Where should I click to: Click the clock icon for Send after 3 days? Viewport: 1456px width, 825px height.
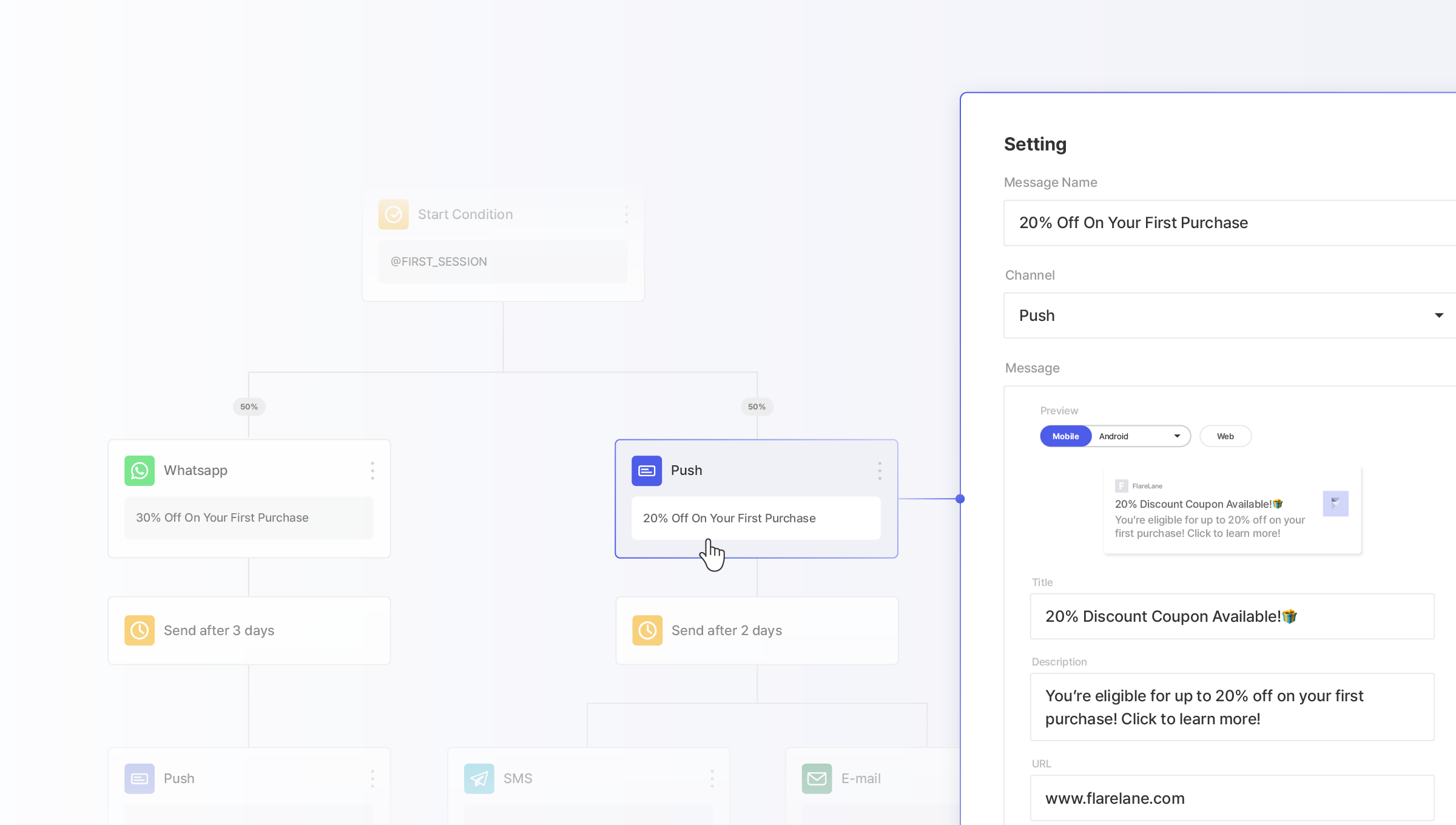pyautogui.click(x=140, y=630)
